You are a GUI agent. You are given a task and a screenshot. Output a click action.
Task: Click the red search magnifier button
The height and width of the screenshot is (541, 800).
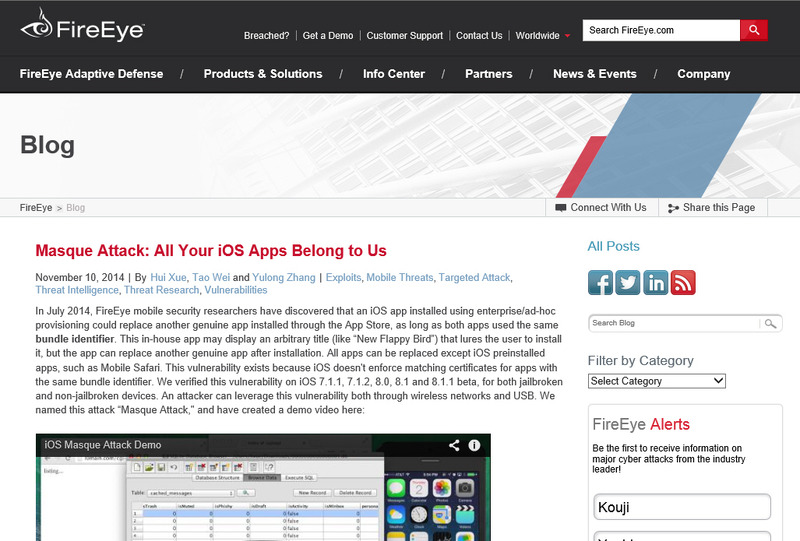tap(753, 30)
